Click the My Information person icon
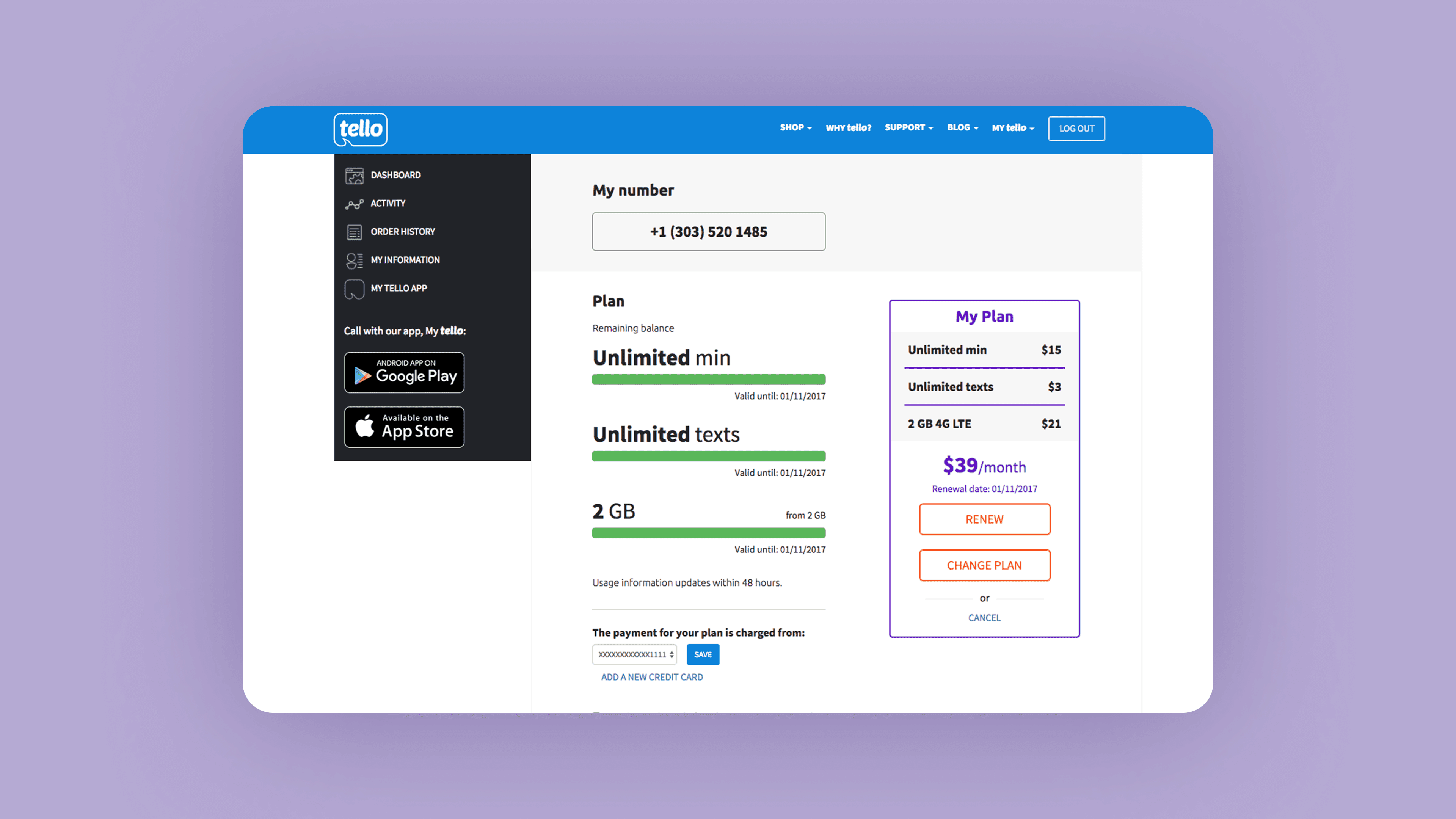This screenshot has width=1456, height=819. tap(355, 260)
